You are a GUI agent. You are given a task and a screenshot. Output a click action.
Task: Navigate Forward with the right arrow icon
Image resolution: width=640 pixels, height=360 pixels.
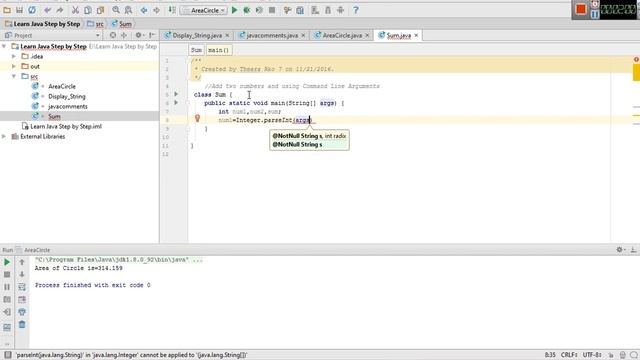point(156,10)
